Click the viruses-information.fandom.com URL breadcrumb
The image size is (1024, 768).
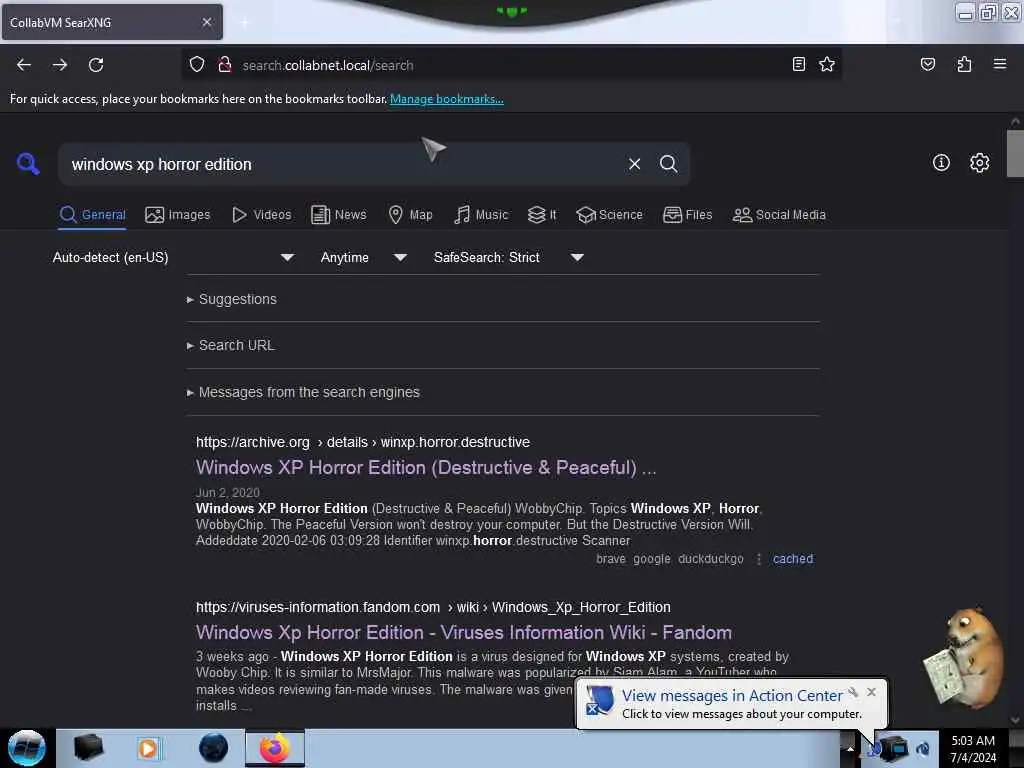[x=433, y=607]
